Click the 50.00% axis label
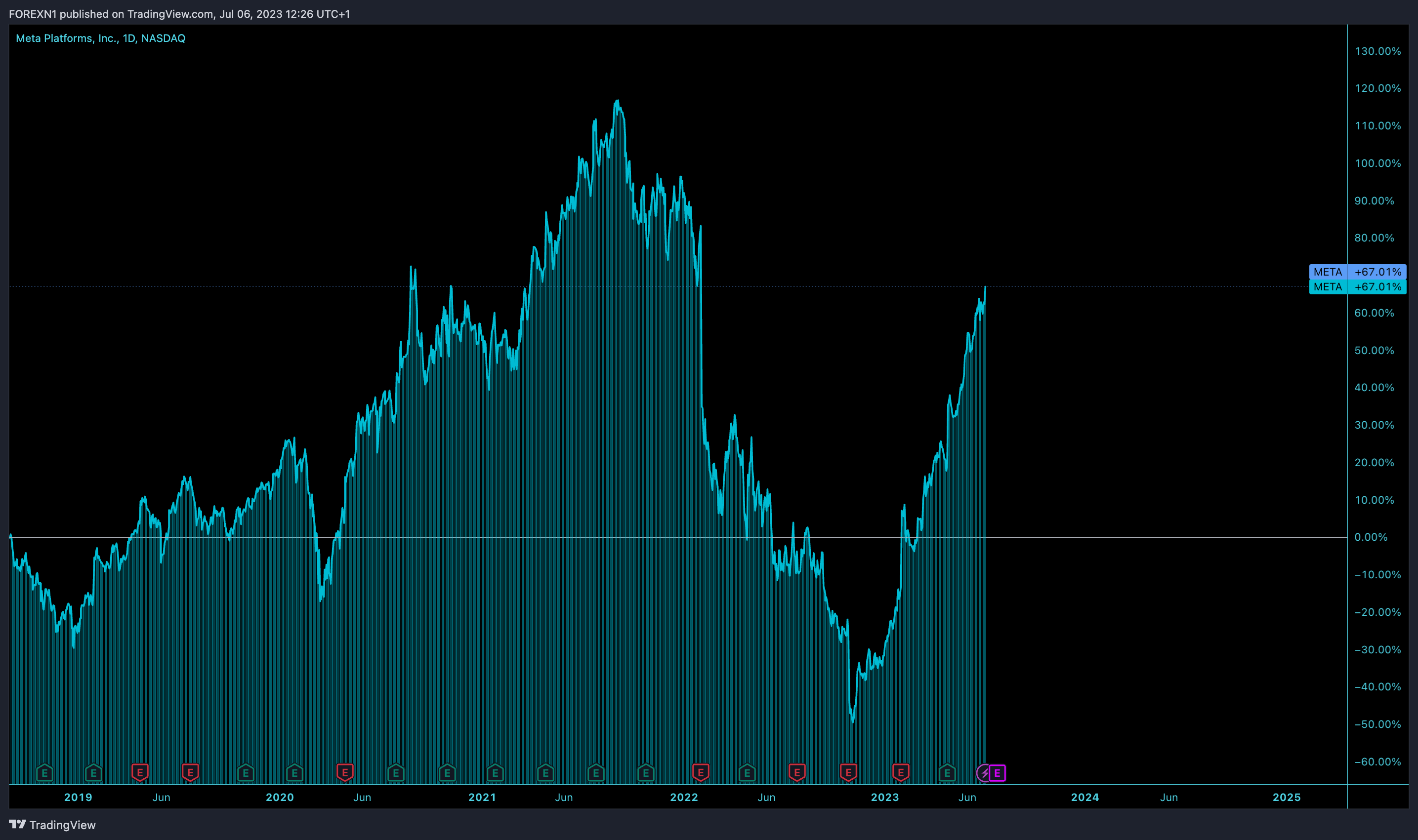 click(1374, 351)
